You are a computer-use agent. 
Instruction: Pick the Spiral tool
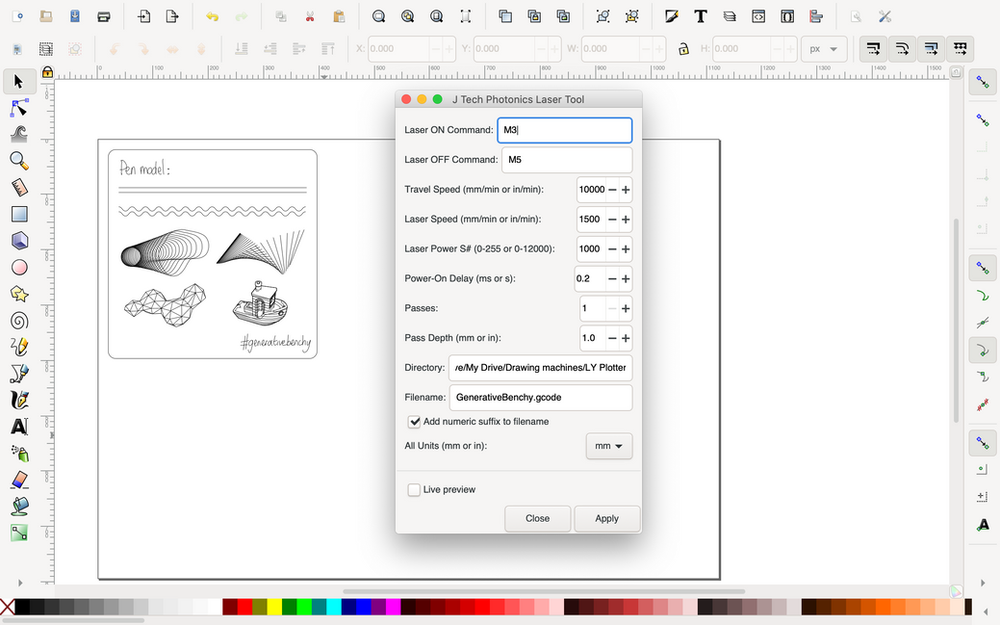tap(19, 320)
